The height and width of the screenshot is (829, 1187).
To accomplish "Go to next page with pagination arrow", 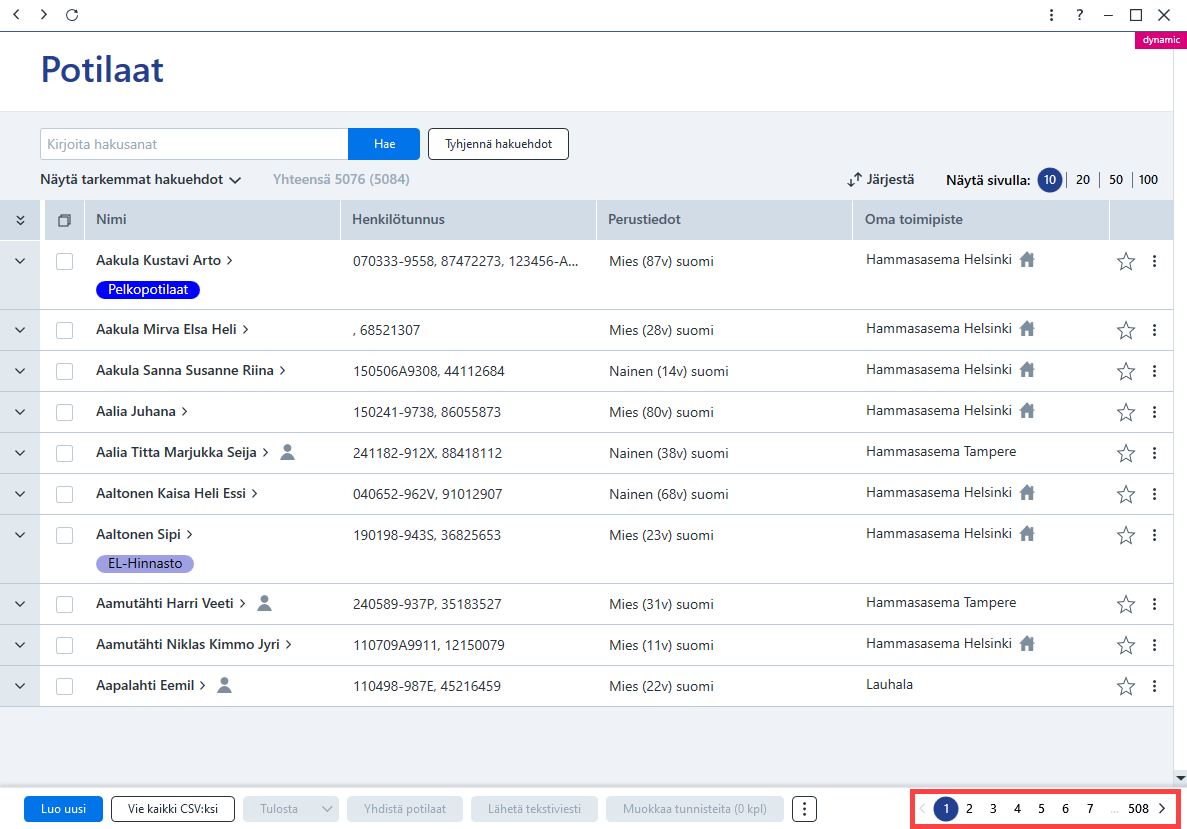I will [1162, 809].
